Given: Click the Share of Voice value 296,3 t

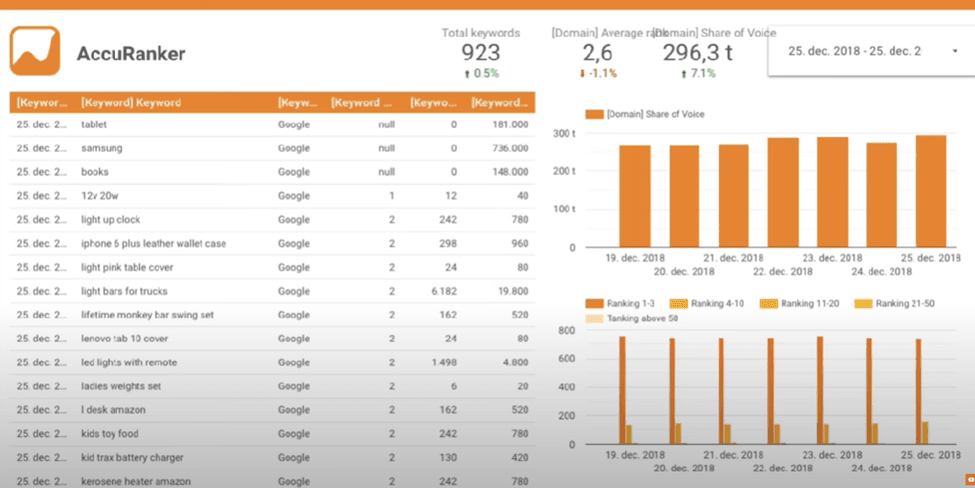Looking at the screenshot, I should (x=698, y=53).
